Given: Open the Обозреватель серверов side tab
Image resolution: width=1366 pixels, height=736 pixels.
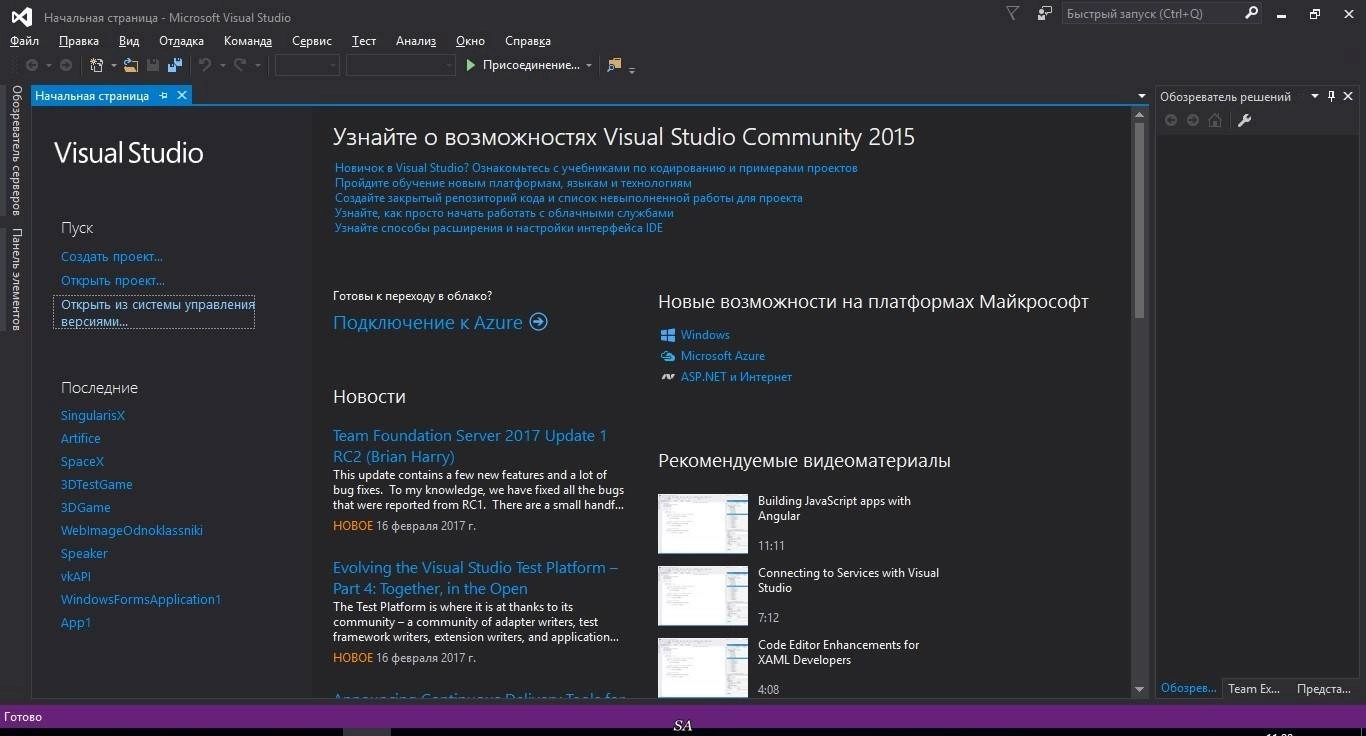Looking at the screenshot, I should 16,150.
